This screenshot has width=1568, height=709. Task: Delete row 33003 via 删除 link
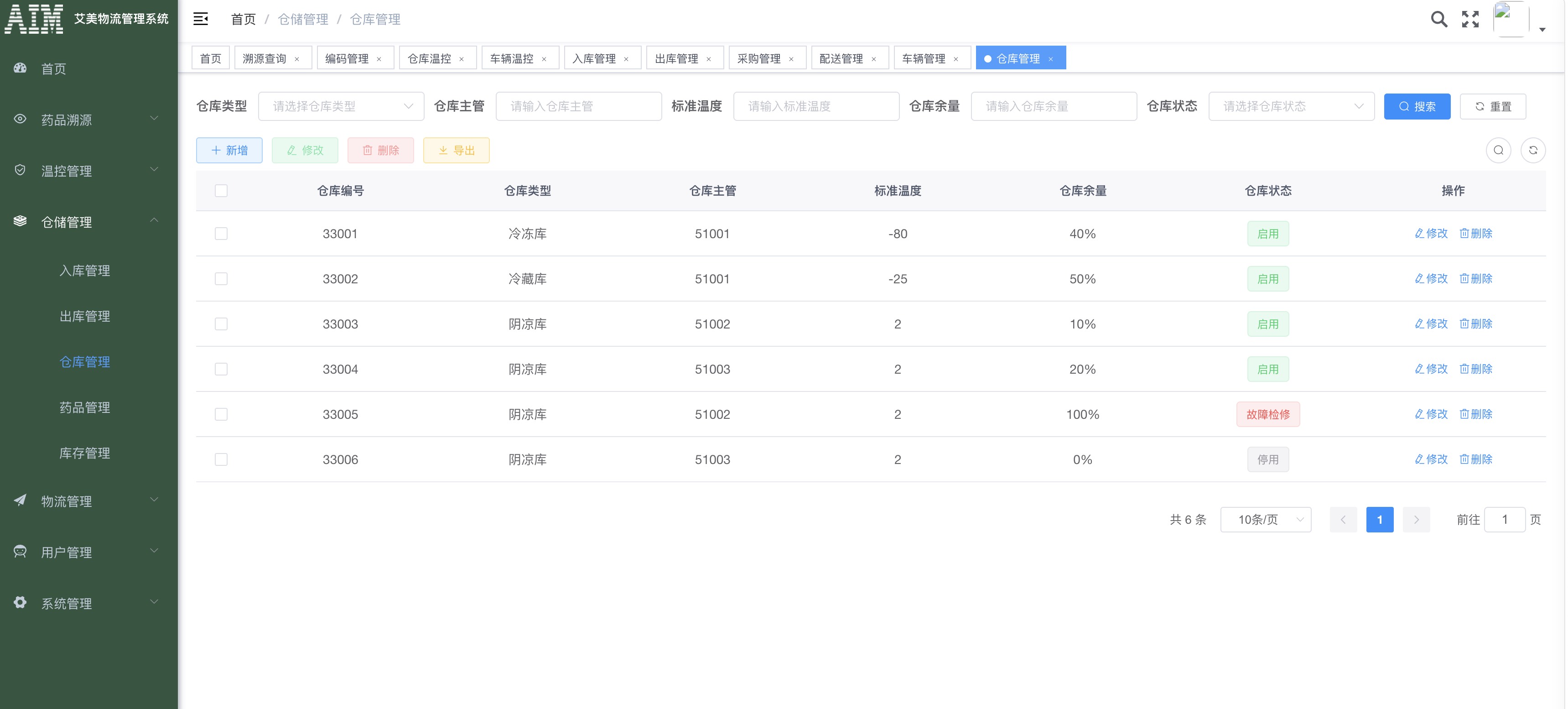[1476, 323]
